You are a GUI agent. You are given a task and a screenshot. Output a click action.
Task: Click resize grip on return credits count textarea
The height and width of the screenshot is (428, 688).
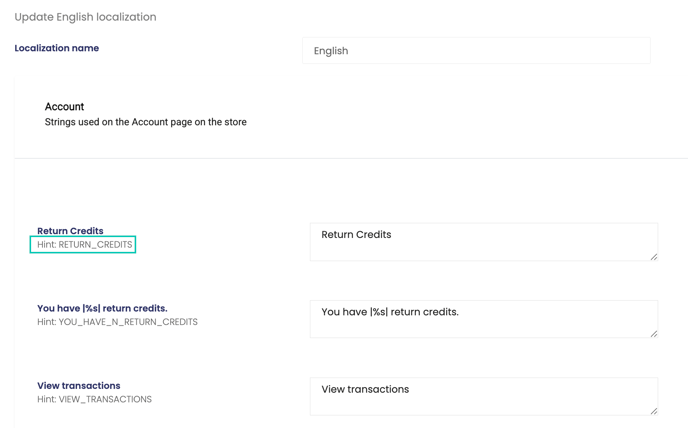(x=654, y=334)
